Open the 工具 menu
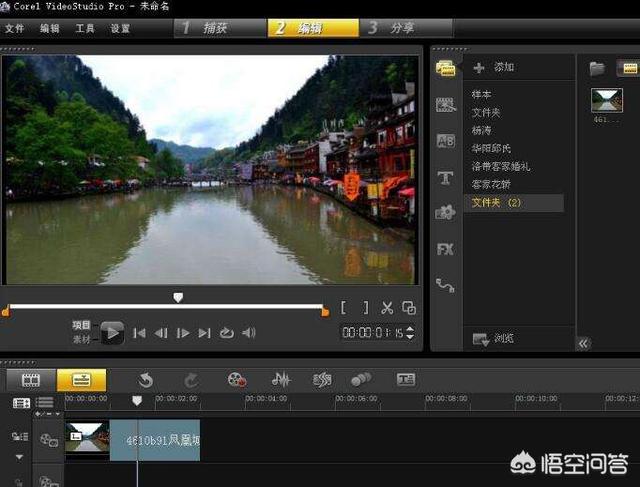The height and width of the screenshot is (487, 640). 85,28
